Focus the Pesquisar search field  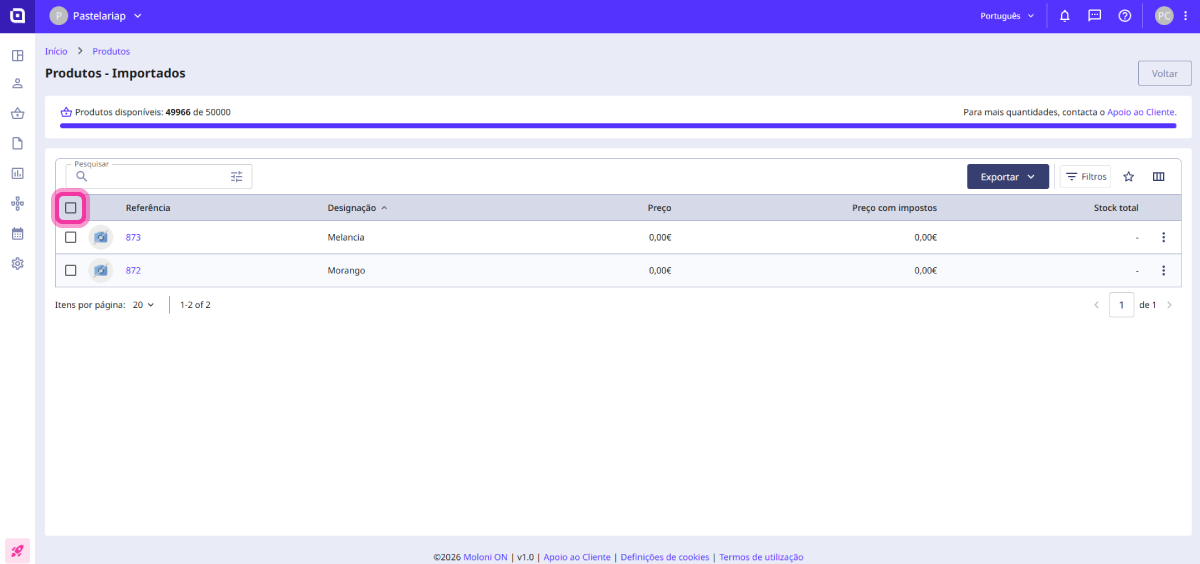pyautogui.click(x=159, y=176)
